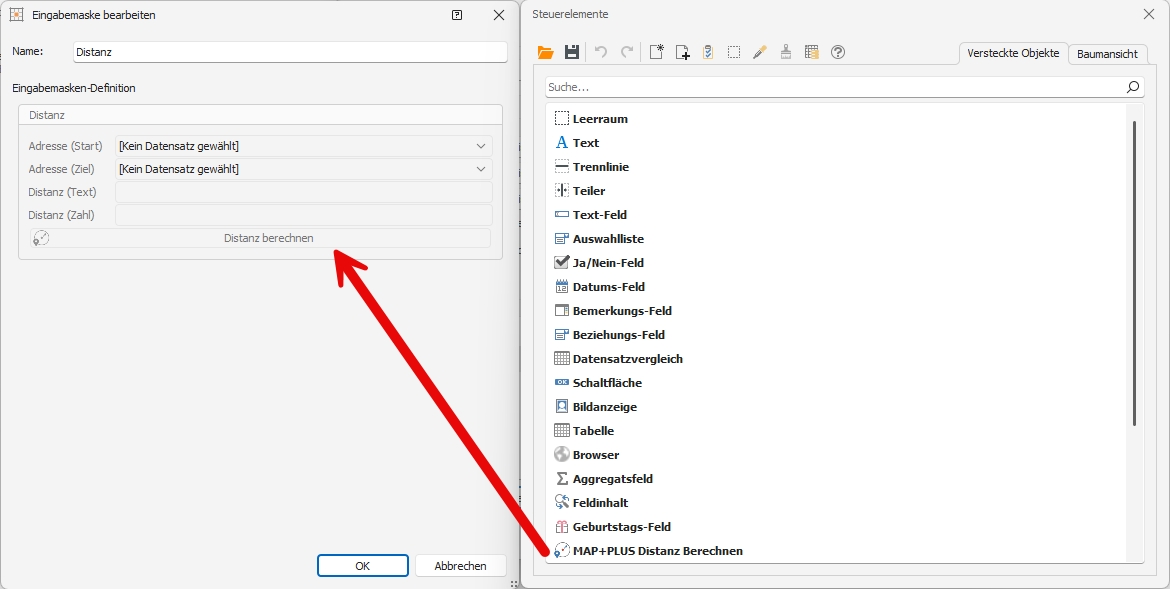Click the open folder icon in toolbar
The width and height of the screenshot is (1170, 589).
[x=545, y=53]
